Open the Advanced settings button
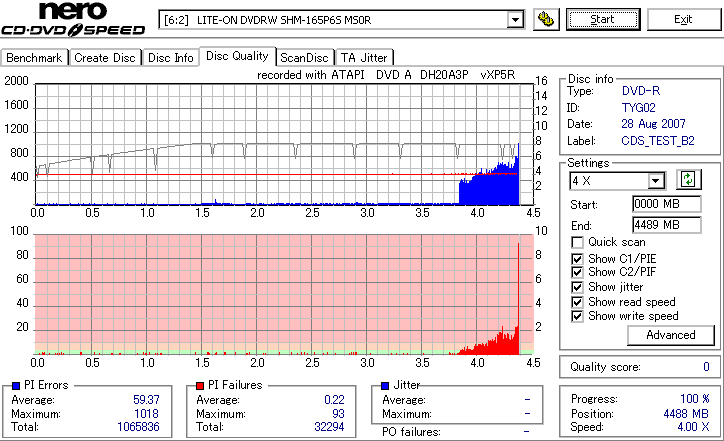 click(670, 335)
